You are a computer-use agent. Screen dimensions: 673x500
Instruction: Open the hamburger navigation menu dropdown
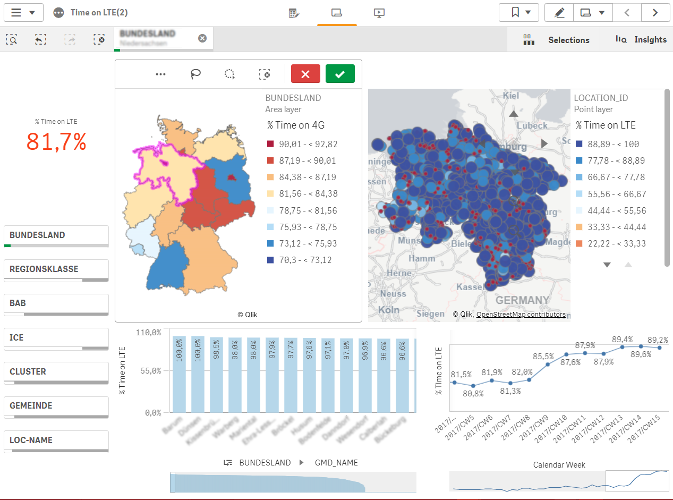[x=22, y=13]
